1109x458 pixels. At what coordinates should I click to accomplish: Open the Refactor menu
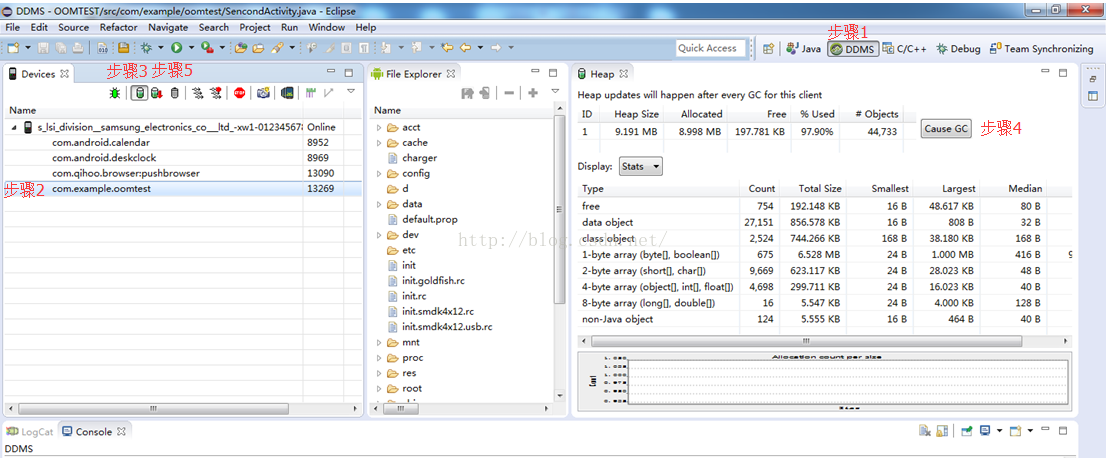pyautogui.click(x=118, y=27)
